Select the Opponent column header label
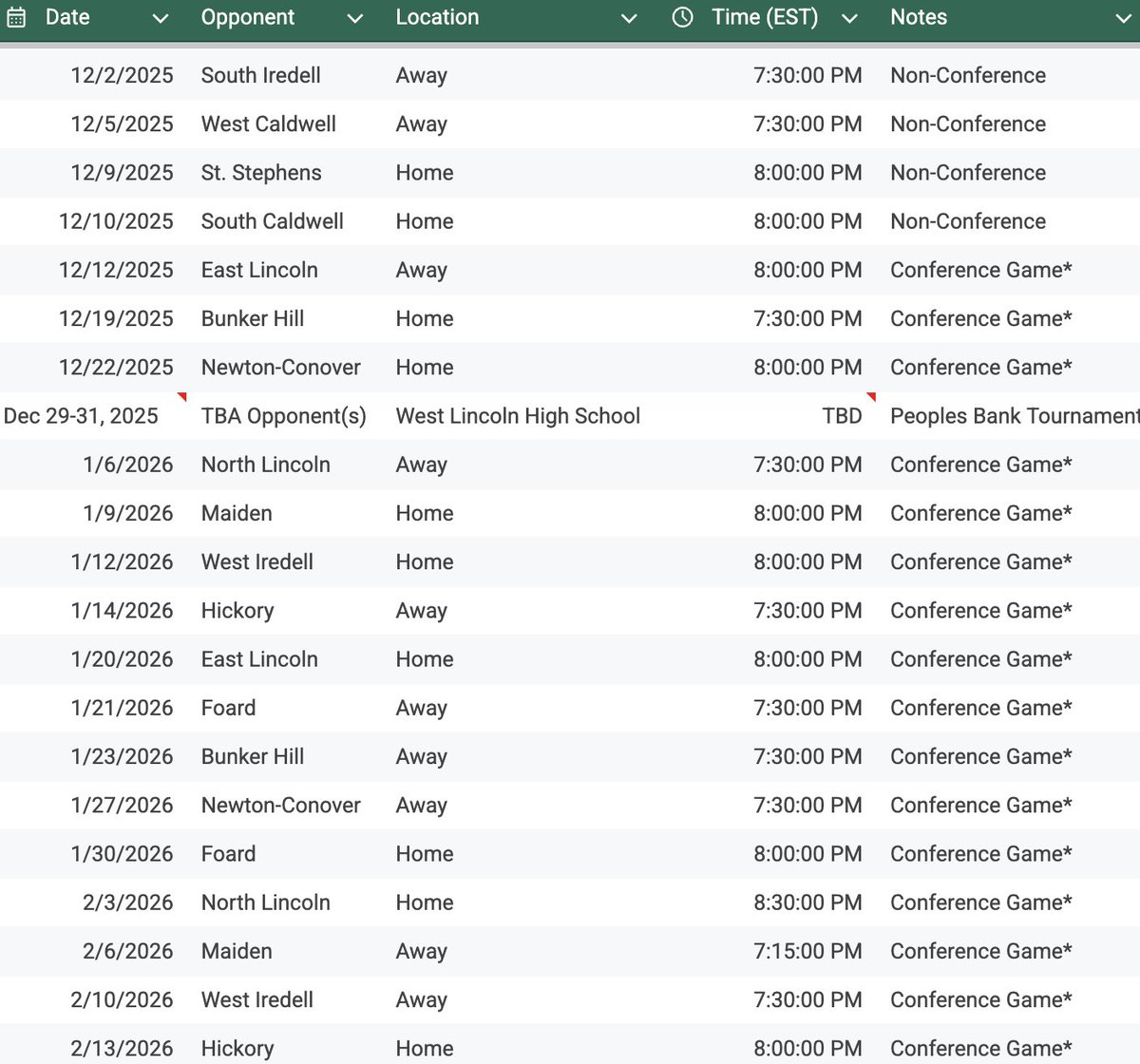Image resolution: width=1140 pixels, height=1064 pixels. coord(248,17)
